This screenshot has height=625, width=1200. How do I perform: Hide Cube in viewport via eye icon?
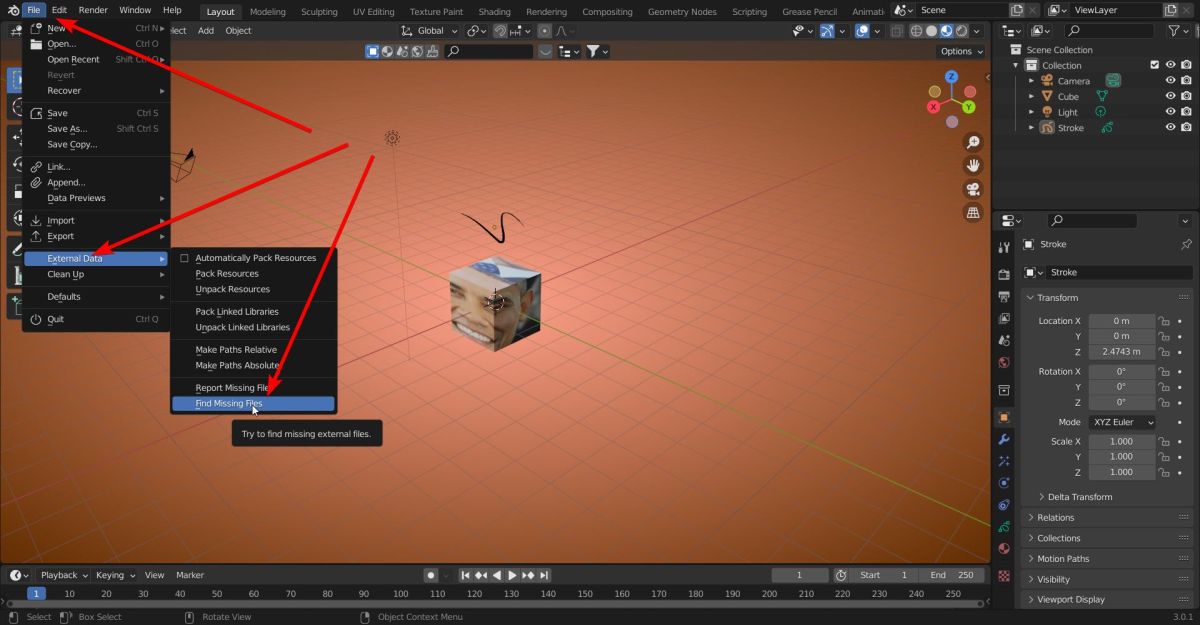coord(1170,97)
